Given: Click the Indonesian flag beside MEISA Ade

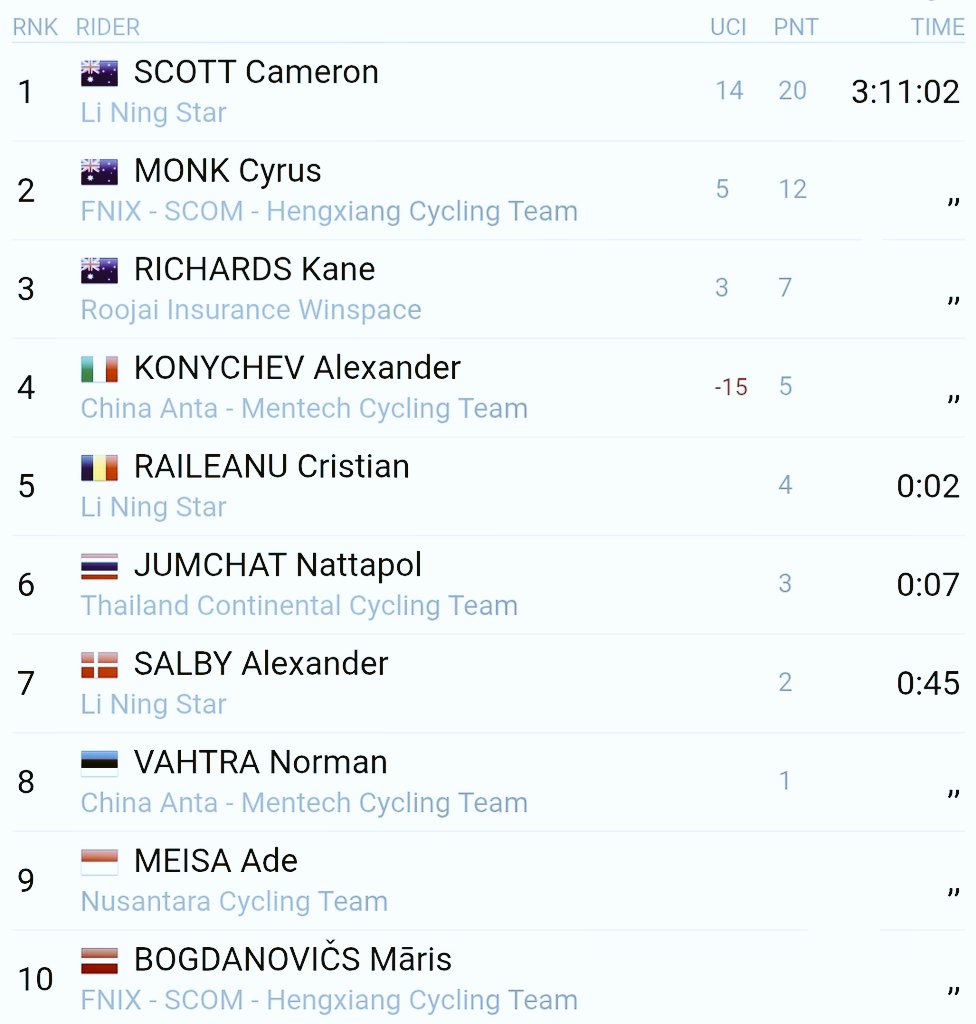Looking at the screenshot, I should coord(99,861).
